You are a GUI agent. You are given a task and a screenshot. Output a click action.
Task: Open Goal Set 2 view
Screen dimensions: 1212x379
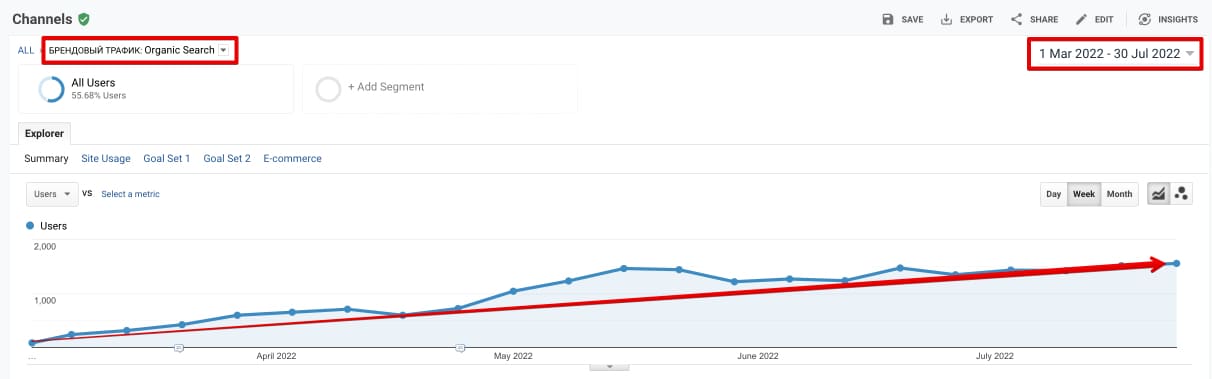[x=227, y=158]
